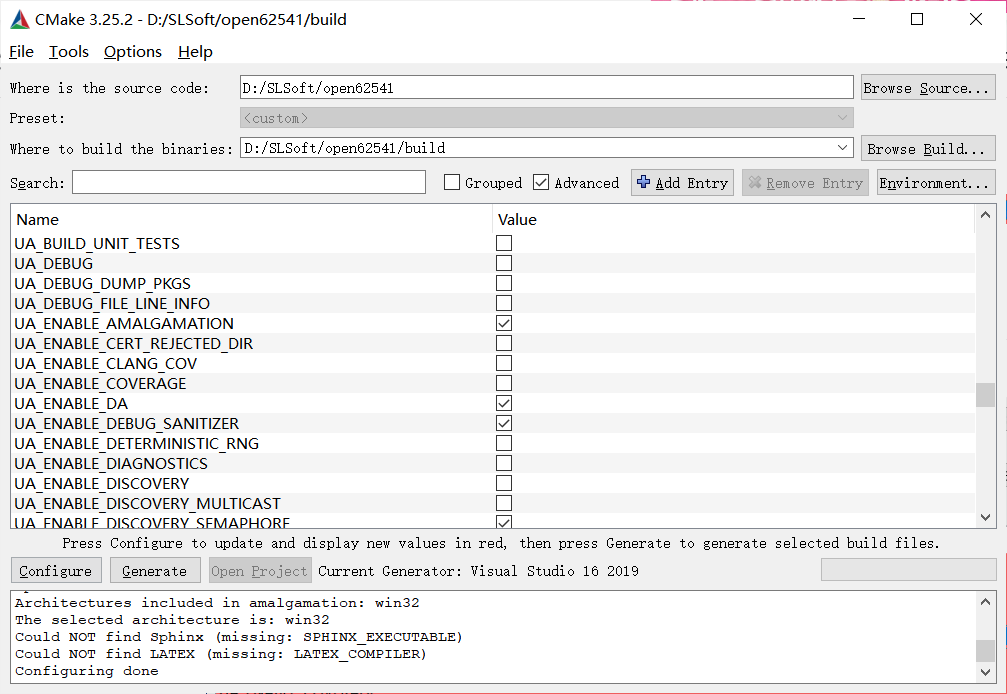This screenshot has height=694, width=1007.
Task: Click the variable list scrollbar thumb
Action: pos(985,395)
